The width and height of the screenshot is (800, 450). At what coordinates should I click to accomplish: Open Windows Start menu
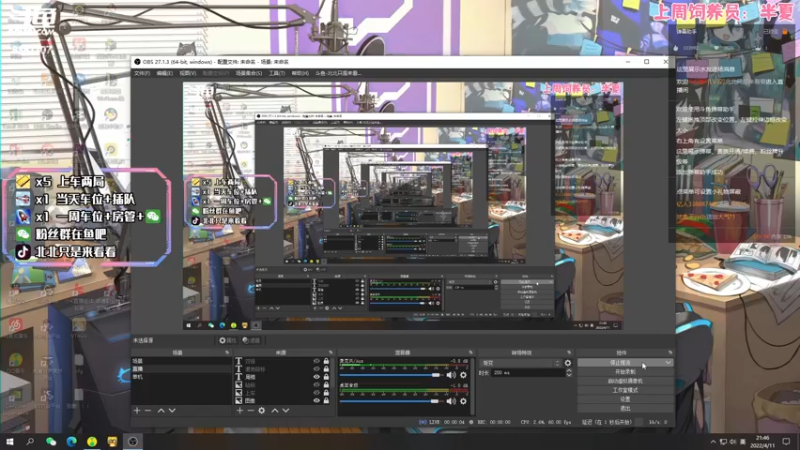[10, 441]
